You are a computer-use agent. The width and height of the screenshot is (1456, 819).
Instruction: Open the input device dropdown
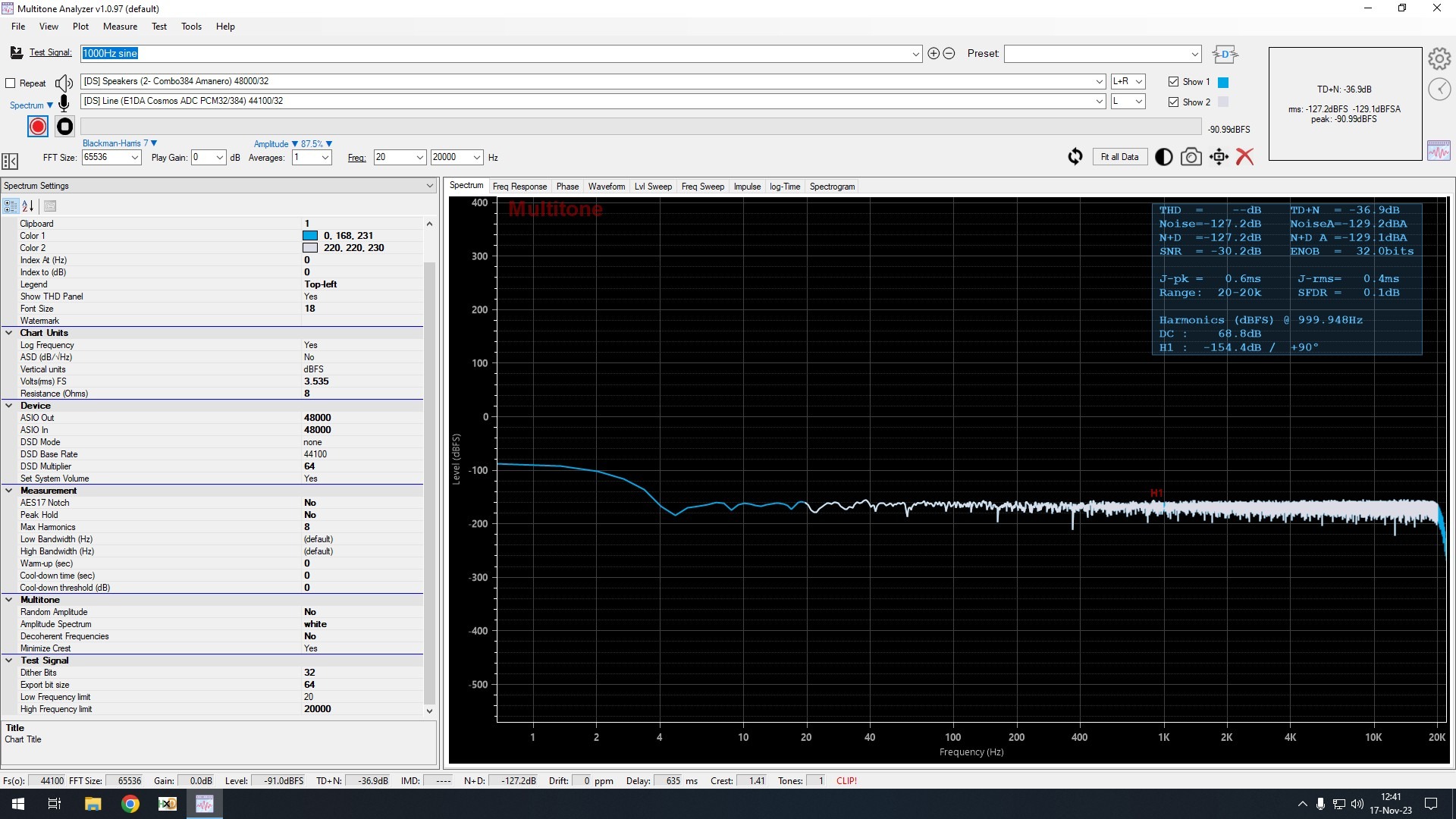1099,102
